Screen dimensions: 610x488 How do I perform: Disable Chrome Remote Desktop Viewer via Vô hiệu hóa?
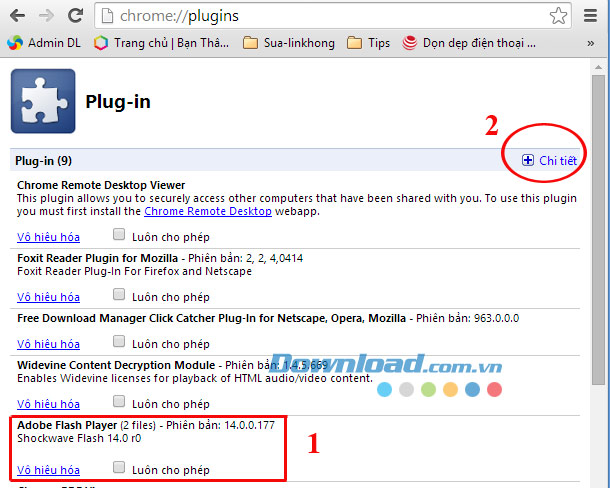point(48,237)
